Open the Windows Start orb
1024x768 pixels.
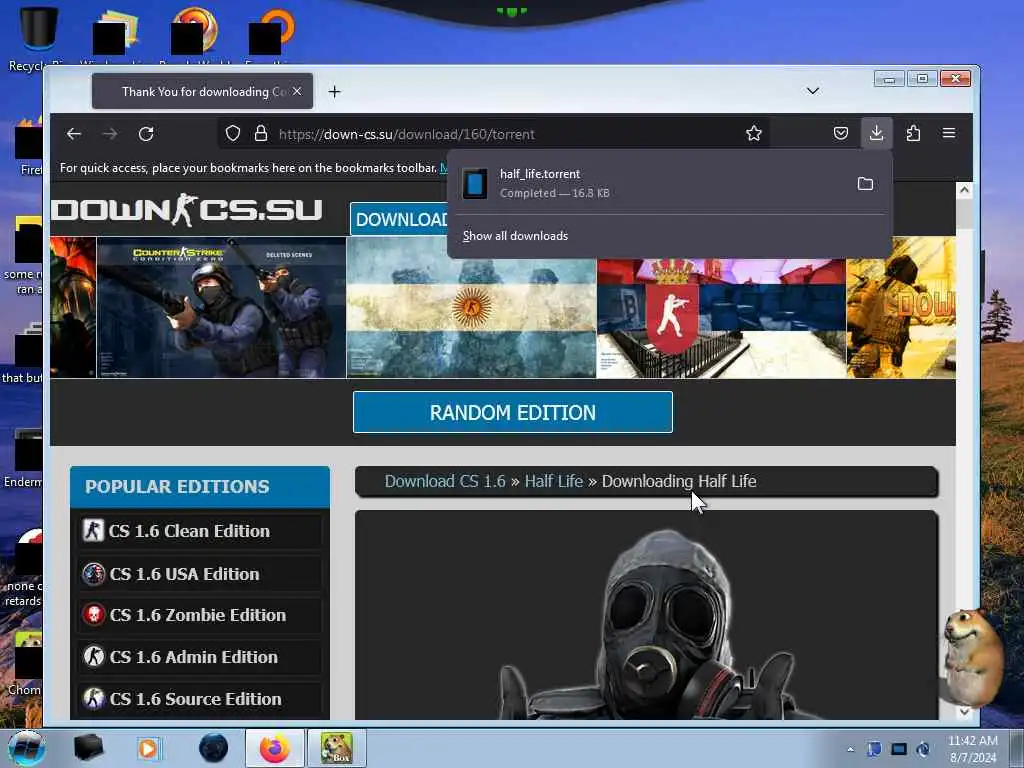tap(27, 749)
